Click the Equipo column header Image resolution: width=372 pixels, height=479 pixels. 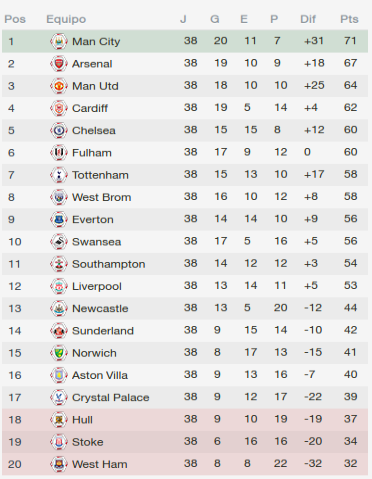click(66, 19)
